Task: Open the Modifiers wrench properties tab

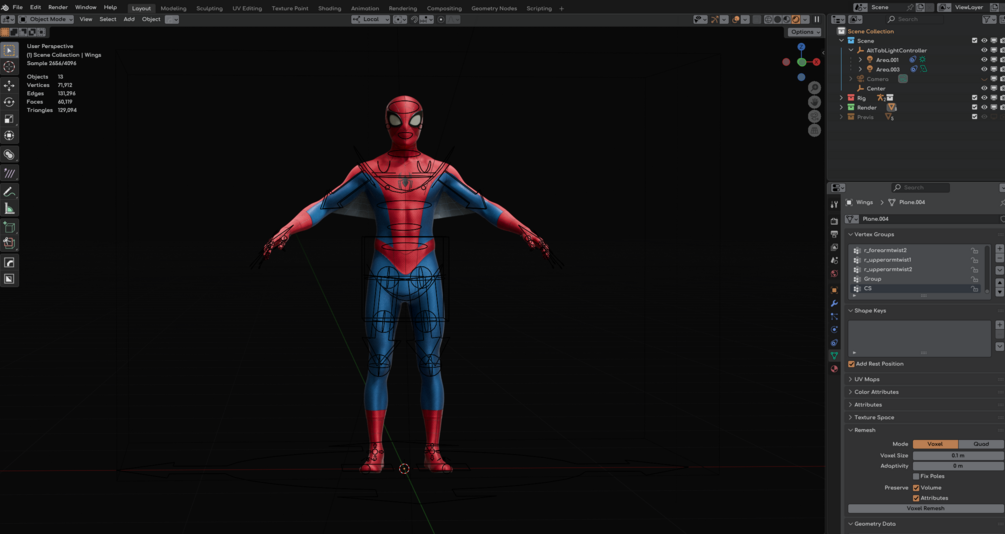Action: [x=834, y=303]
